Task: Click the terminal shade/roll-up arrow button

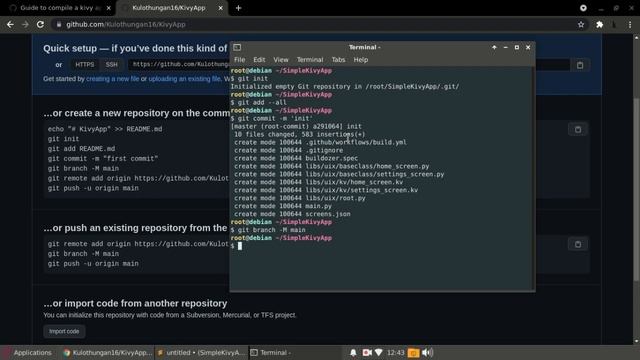Action: (494, 47)
